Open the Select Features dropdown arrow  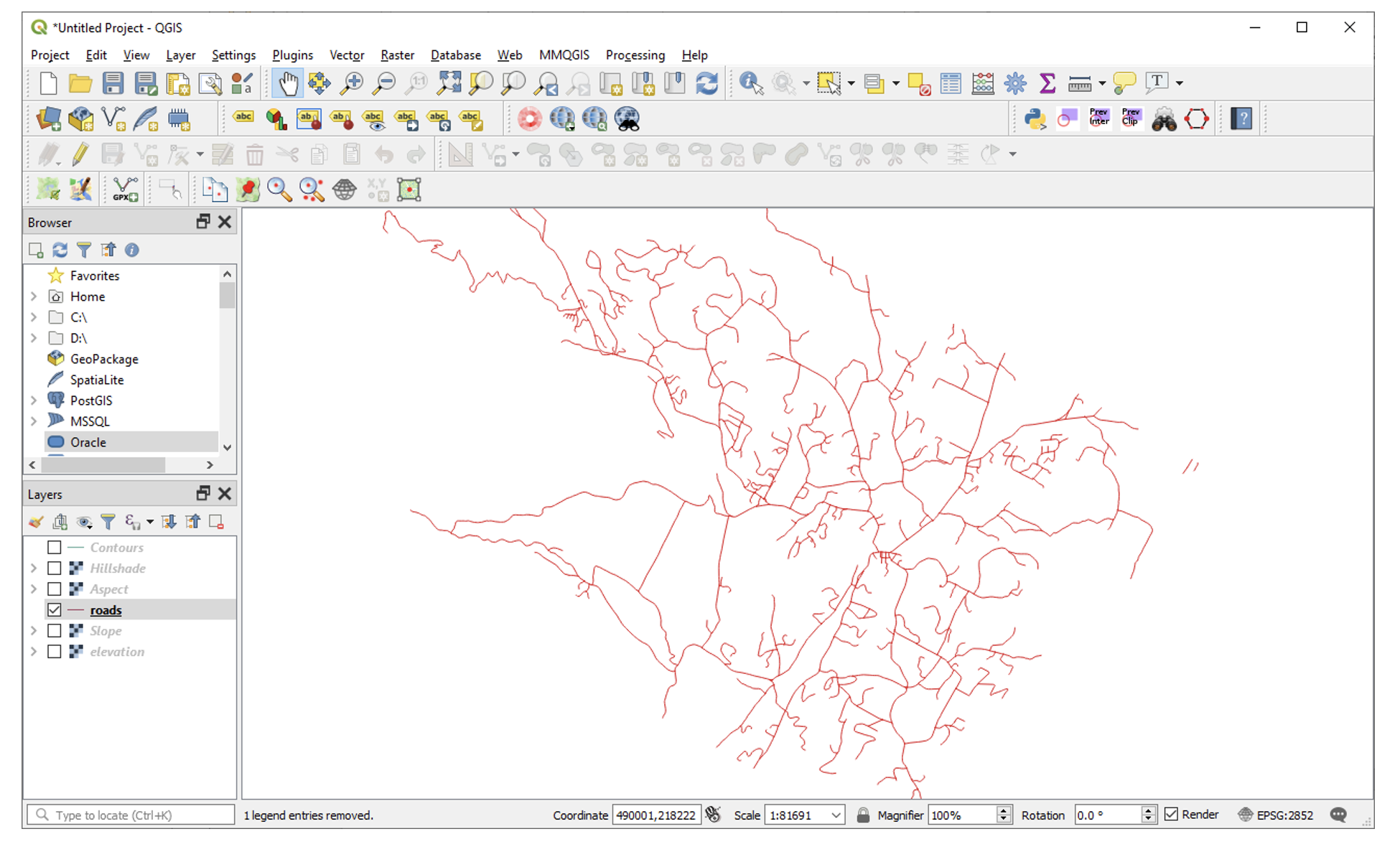[851, 84]
